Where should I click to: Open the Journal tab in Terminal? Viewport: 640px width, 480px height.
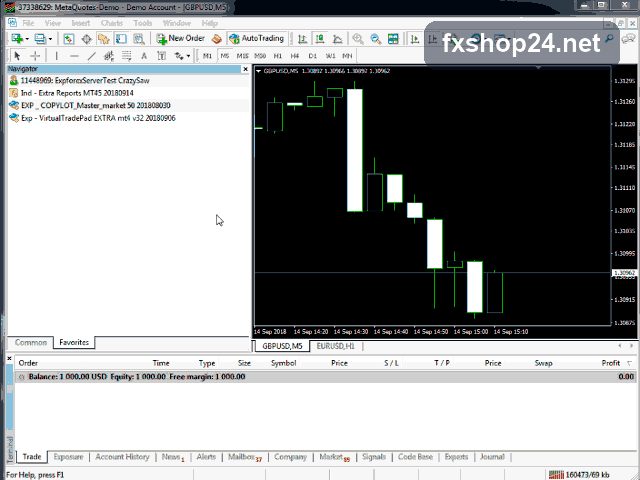pyautogui.click(x=492, y=457)
